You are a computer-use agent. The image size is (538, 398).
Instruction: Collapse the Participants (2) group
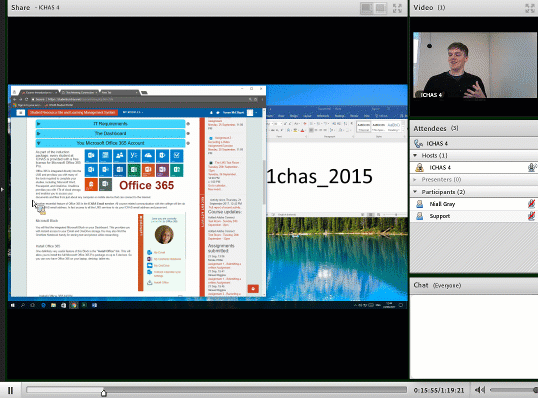[415, 192]
